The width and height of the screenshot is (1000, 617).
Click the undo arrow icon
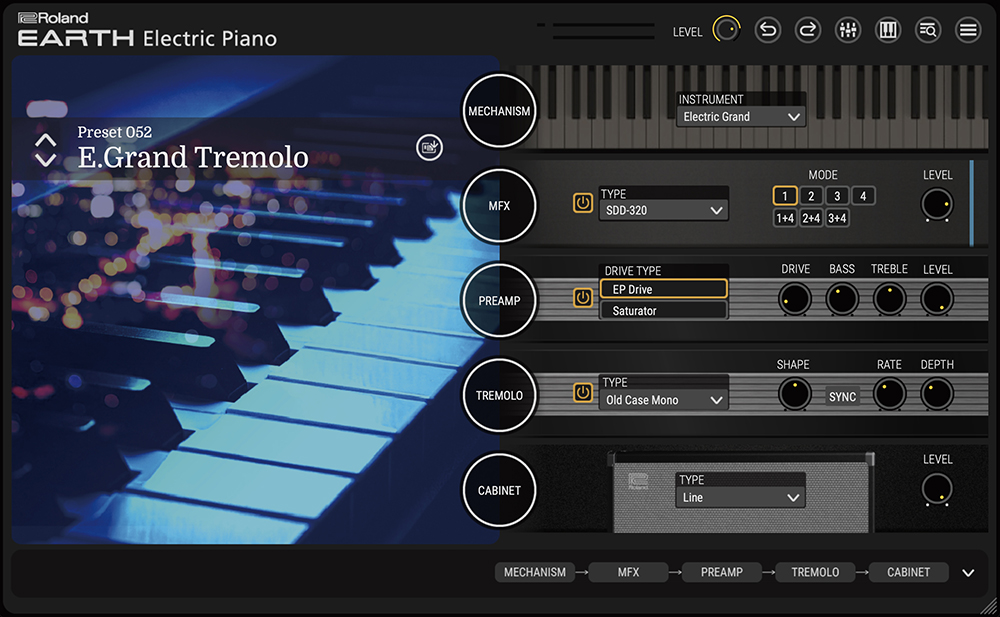(767, 30)
